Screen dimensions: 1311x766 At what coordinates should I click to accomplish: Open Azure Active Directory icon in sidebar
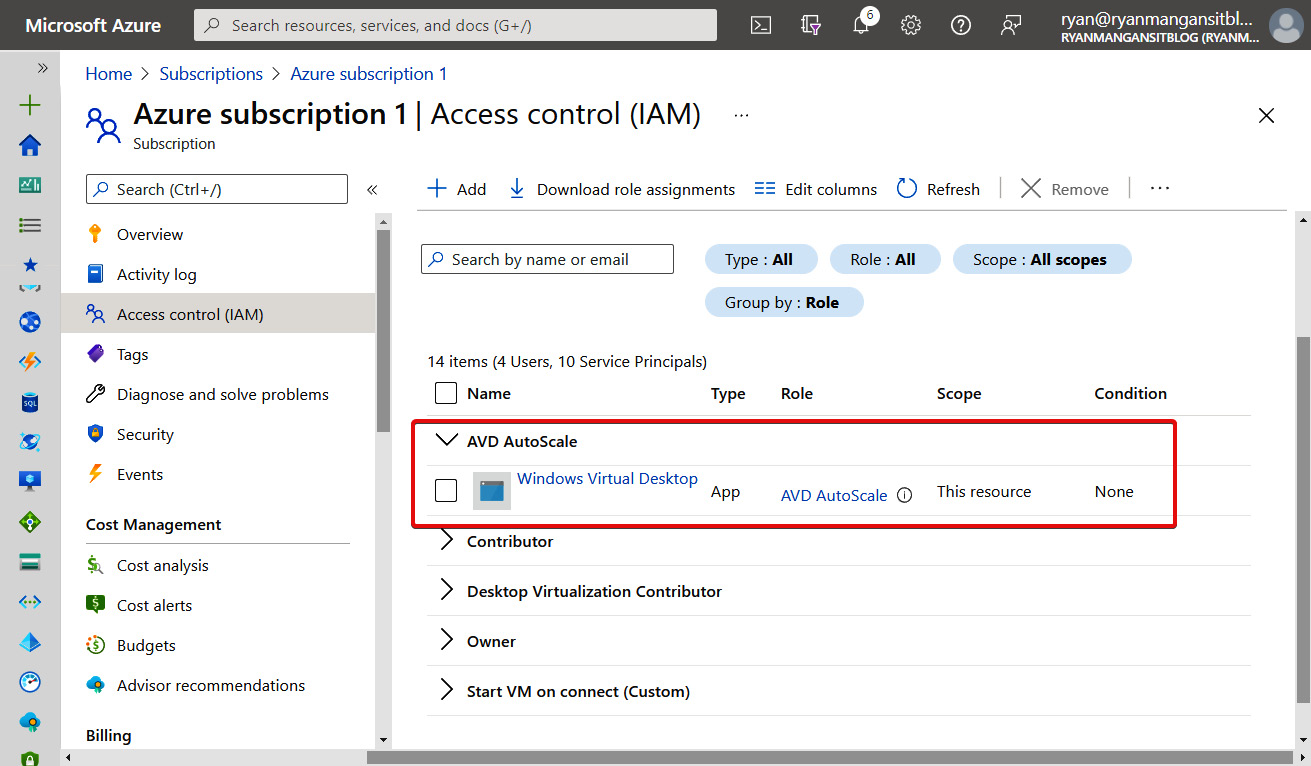(30, 642)
